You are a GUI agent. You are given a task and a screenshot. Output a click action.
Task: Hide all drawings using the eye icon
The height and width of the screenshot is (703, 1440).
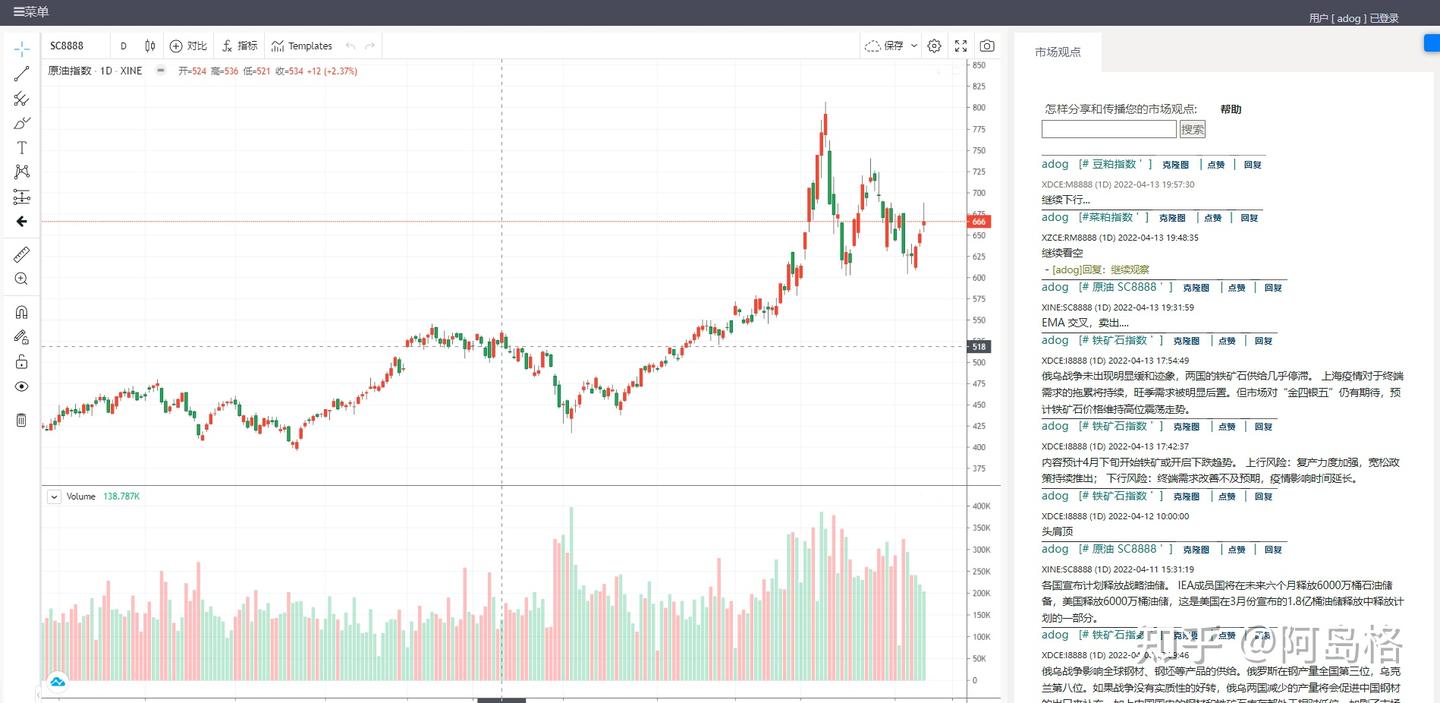[22, 386]
